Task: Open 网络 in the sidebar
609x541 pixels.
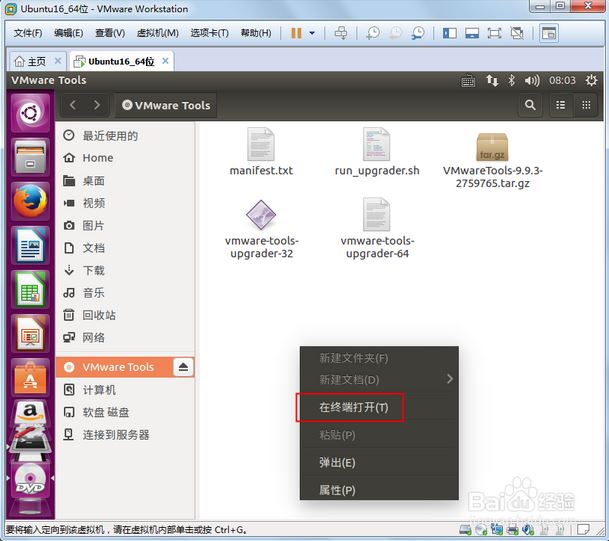Action: pyautogui.click(x=125, y=337)
